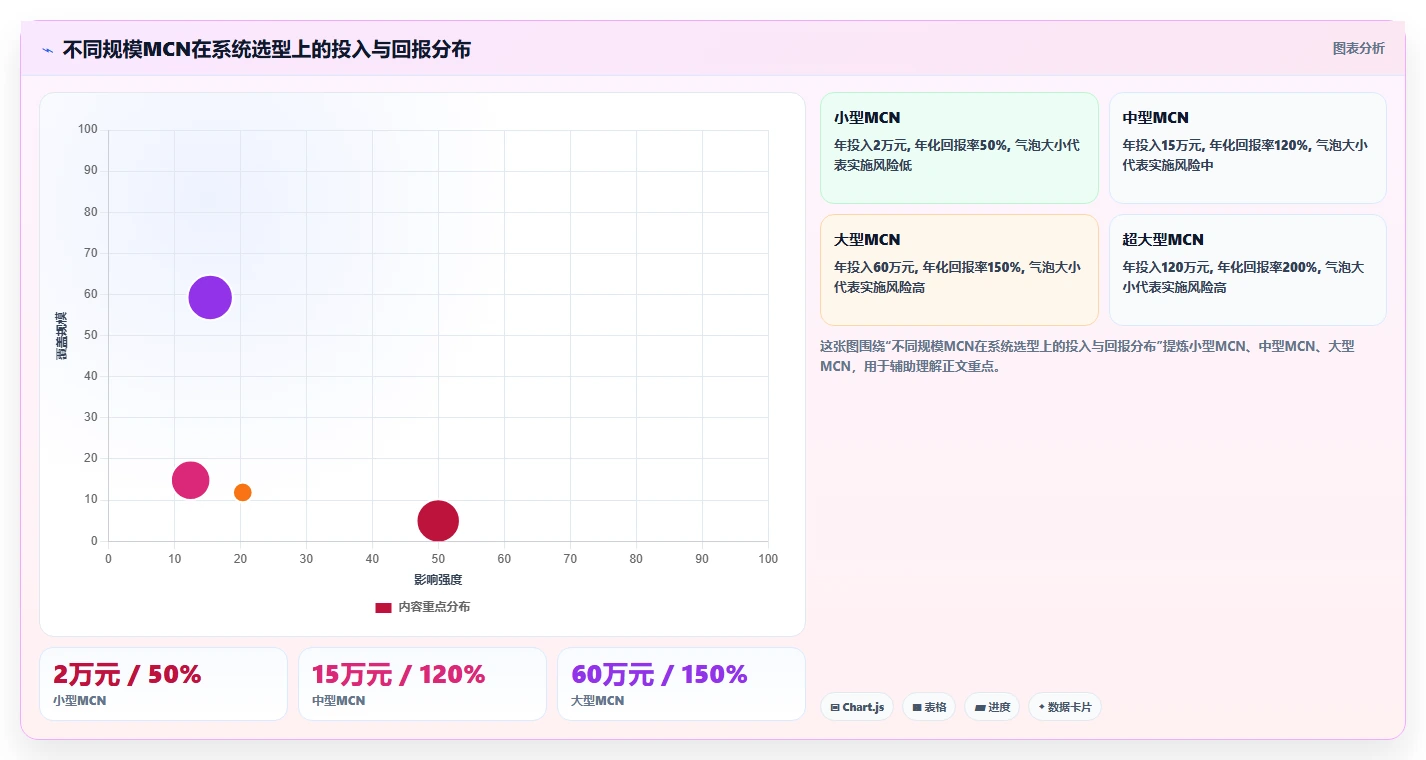
Task: Click the 50 label on the x-axis
Action: [438, 559]
